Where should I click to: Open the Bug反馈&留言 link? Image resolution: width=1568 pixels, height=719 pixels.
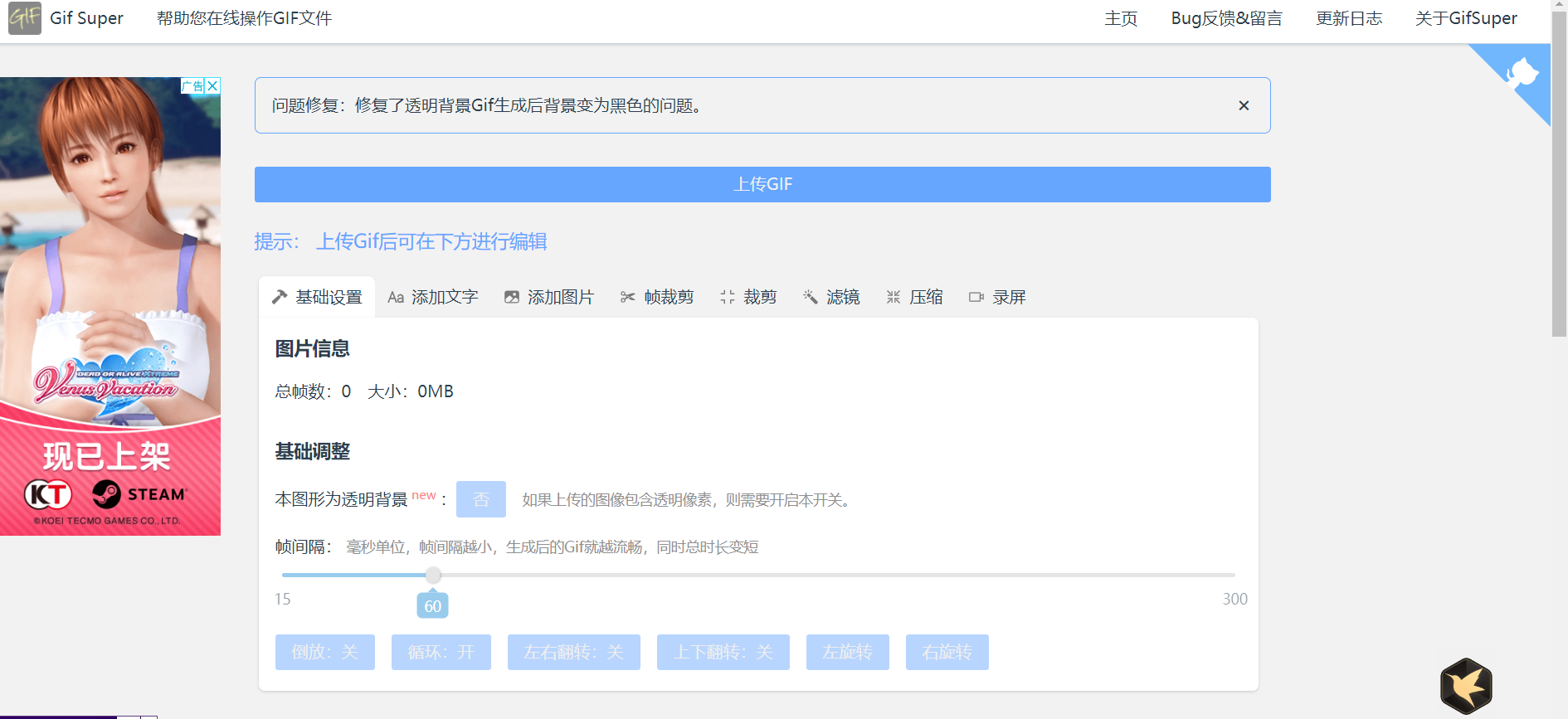click(x=1226, y=18)
